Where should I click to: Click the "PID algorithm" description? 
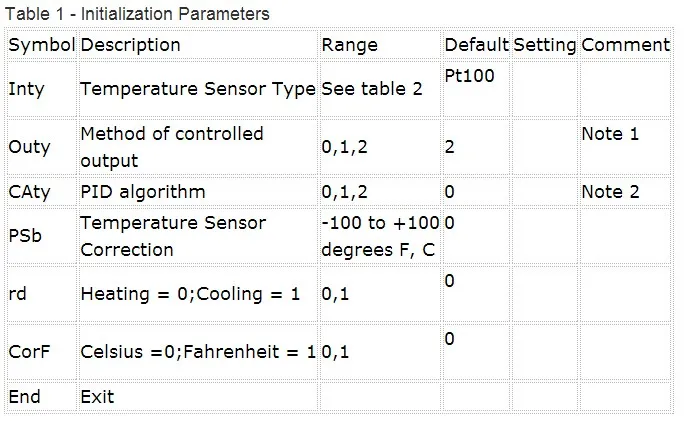(x=142, y=191)
